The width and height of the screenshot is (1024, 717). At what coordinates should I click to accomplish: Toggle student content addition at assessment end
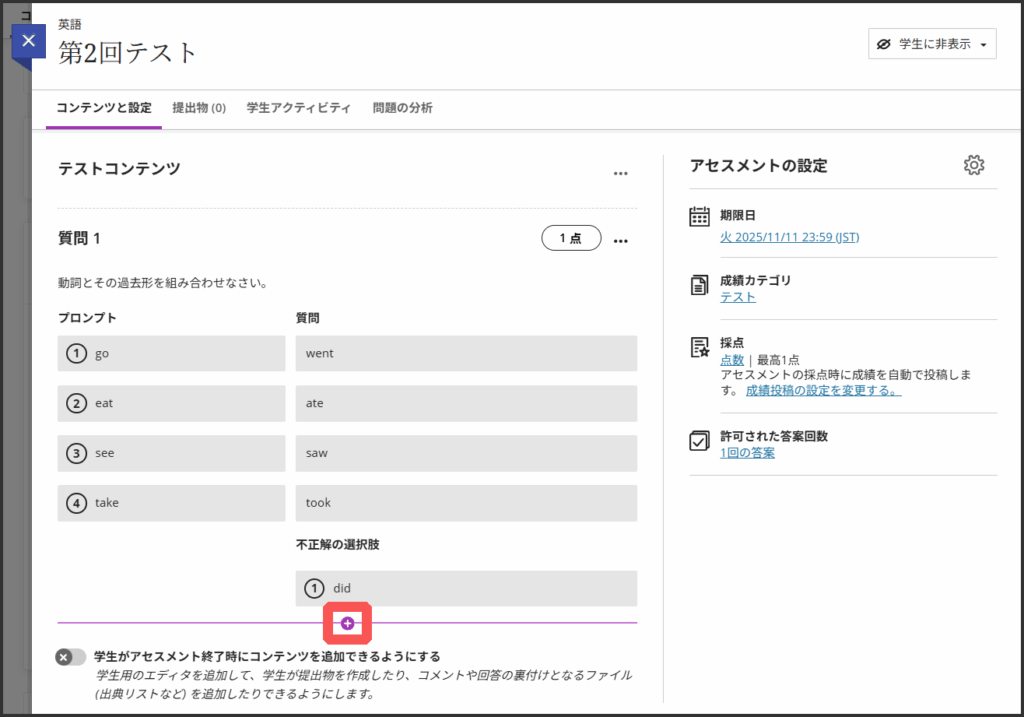coord(71,657)
